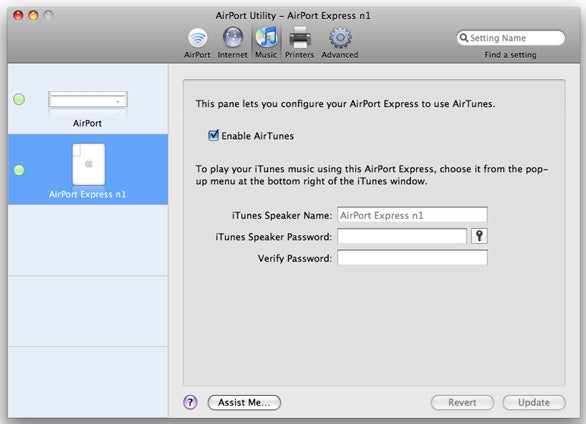Image resolution: width=586 pixels, height=424 pixels.
Task: Focus the Setting Name search field
Action: [x=511, y=38]
